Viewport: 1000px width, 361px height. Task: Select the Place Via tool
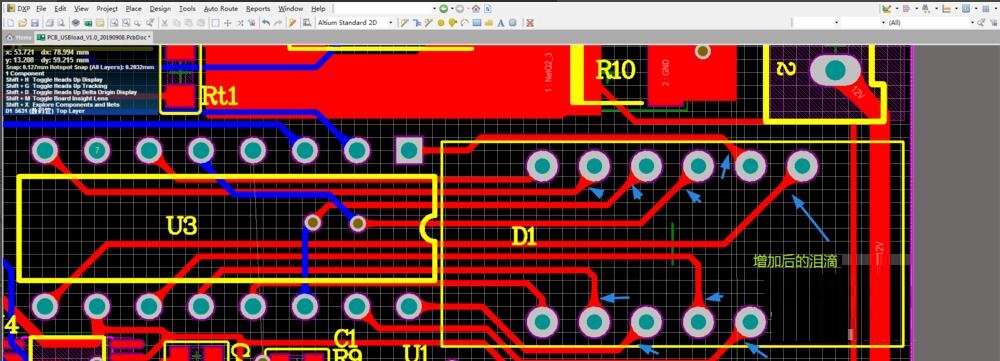pyautogui.click(x=452, y=23)
